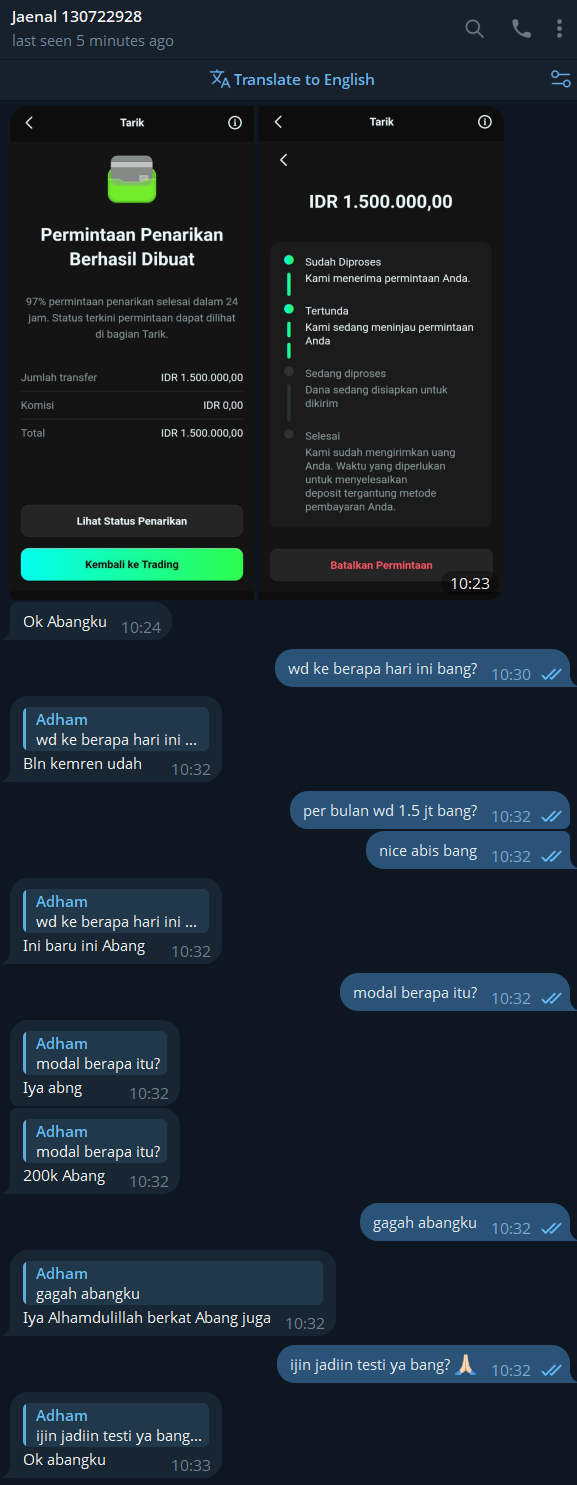Screen dimensions: 577x1485
Task: Click the info icon in the left Tarik screenshot
Action: pyautogui.click(x=235, y=122)
